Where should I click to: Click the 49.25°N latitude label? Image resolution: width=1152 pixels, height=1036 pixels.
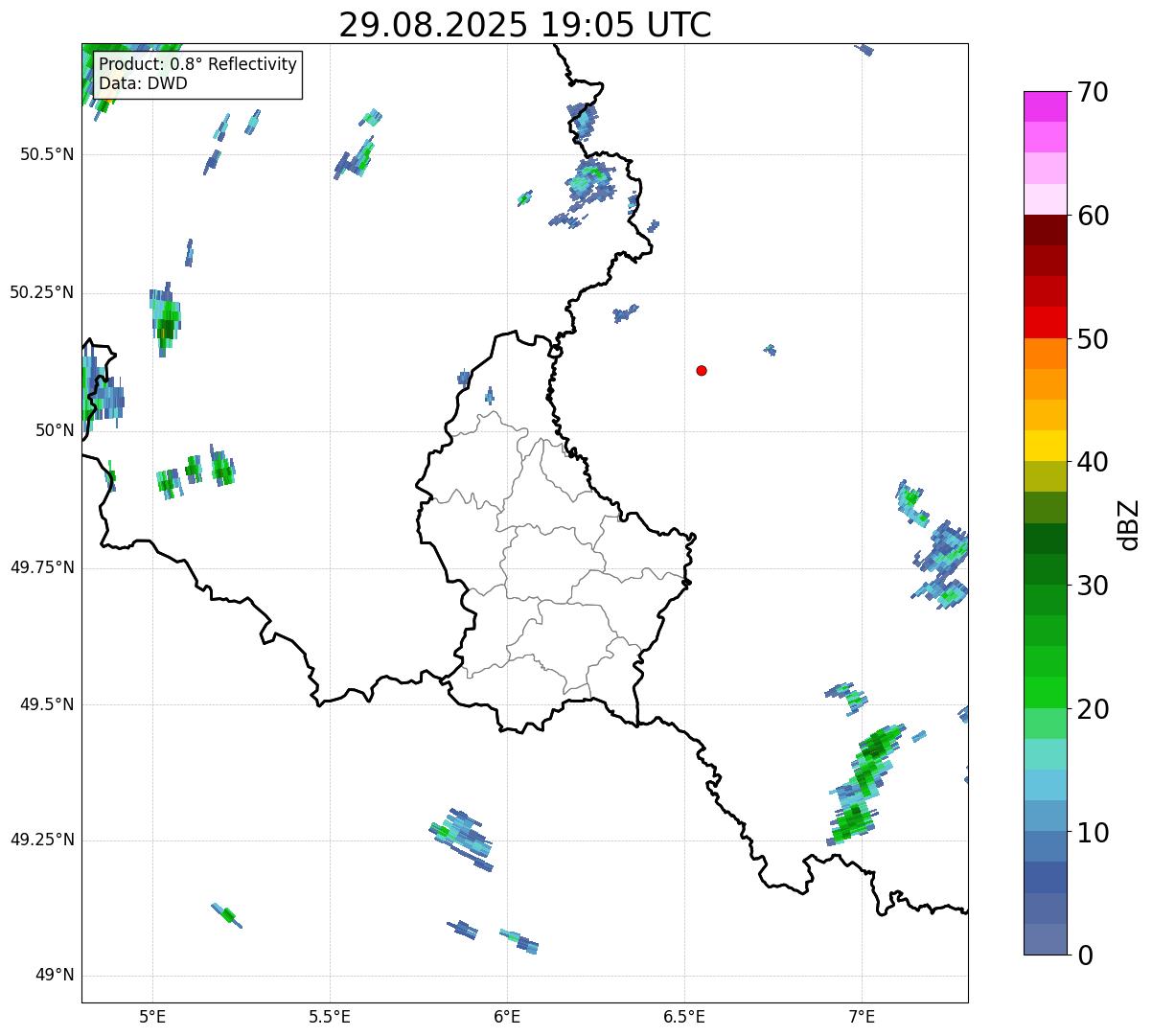click(x=42, y=840)
